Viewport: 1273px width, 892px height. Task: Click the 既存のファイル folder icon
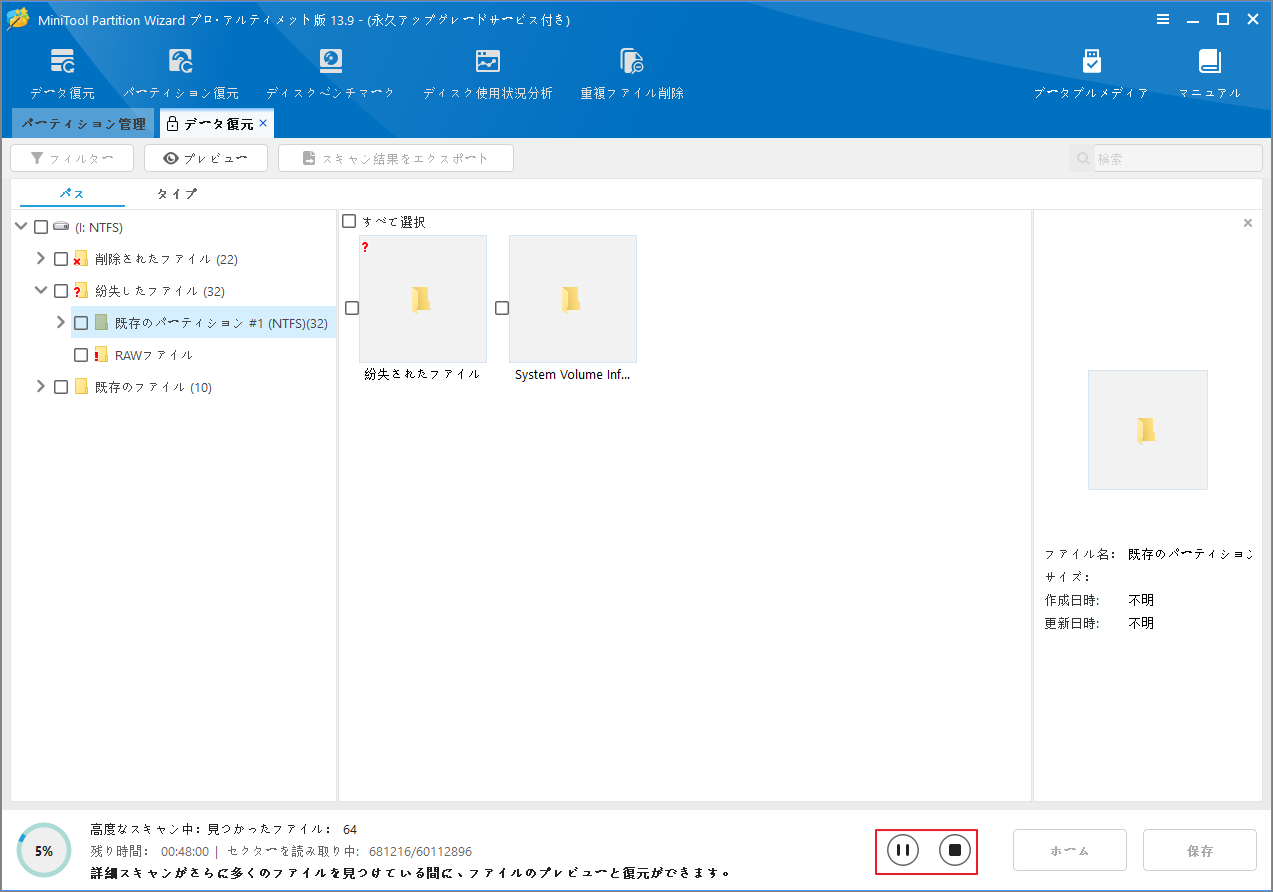(81, 387)
